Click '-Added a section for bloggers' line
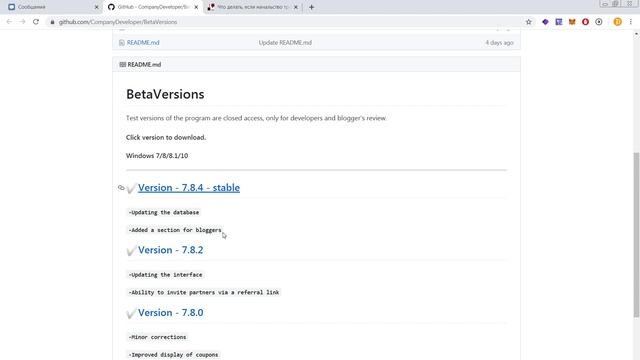This screenshot has height=360, width=640. 175,230
